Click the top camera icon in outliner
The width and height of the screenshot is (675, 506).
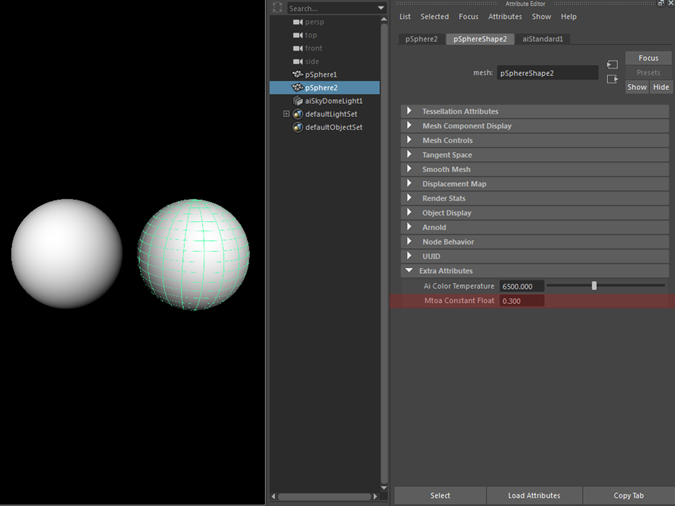click(x=297, y=35)
